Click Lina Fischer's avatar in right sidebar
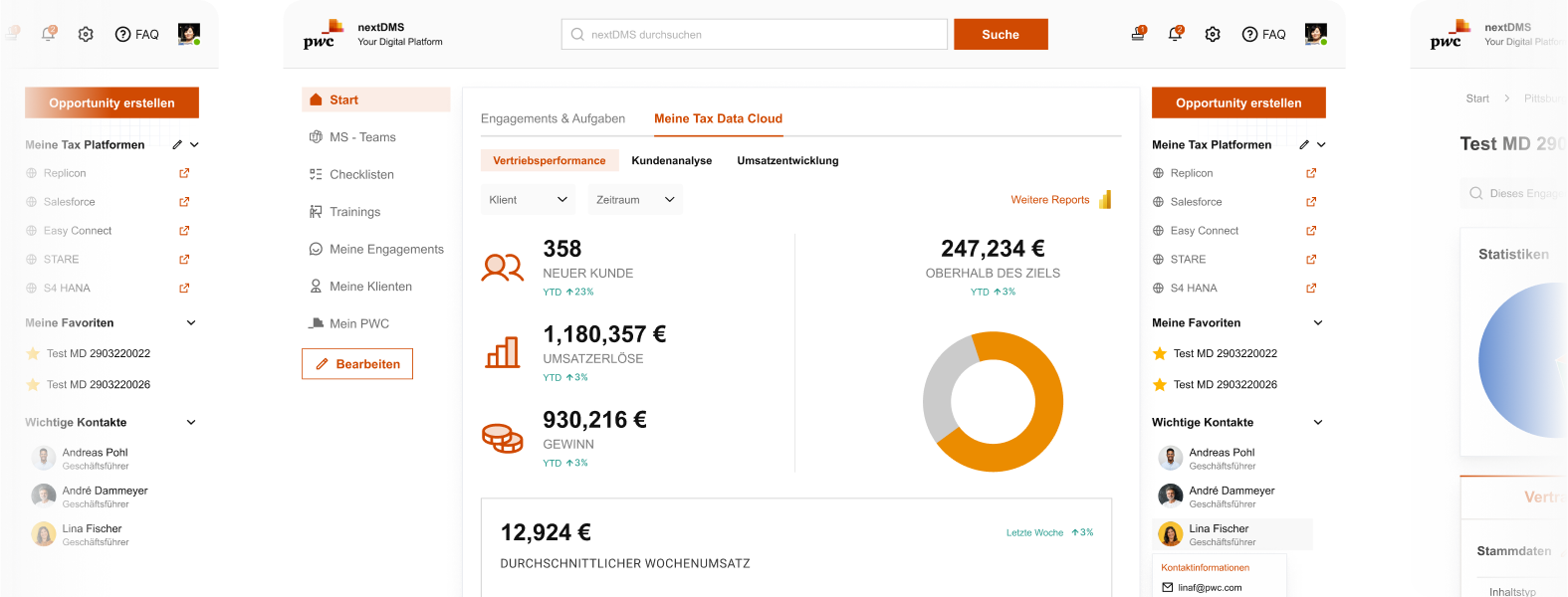 [x=1171, y=534]
